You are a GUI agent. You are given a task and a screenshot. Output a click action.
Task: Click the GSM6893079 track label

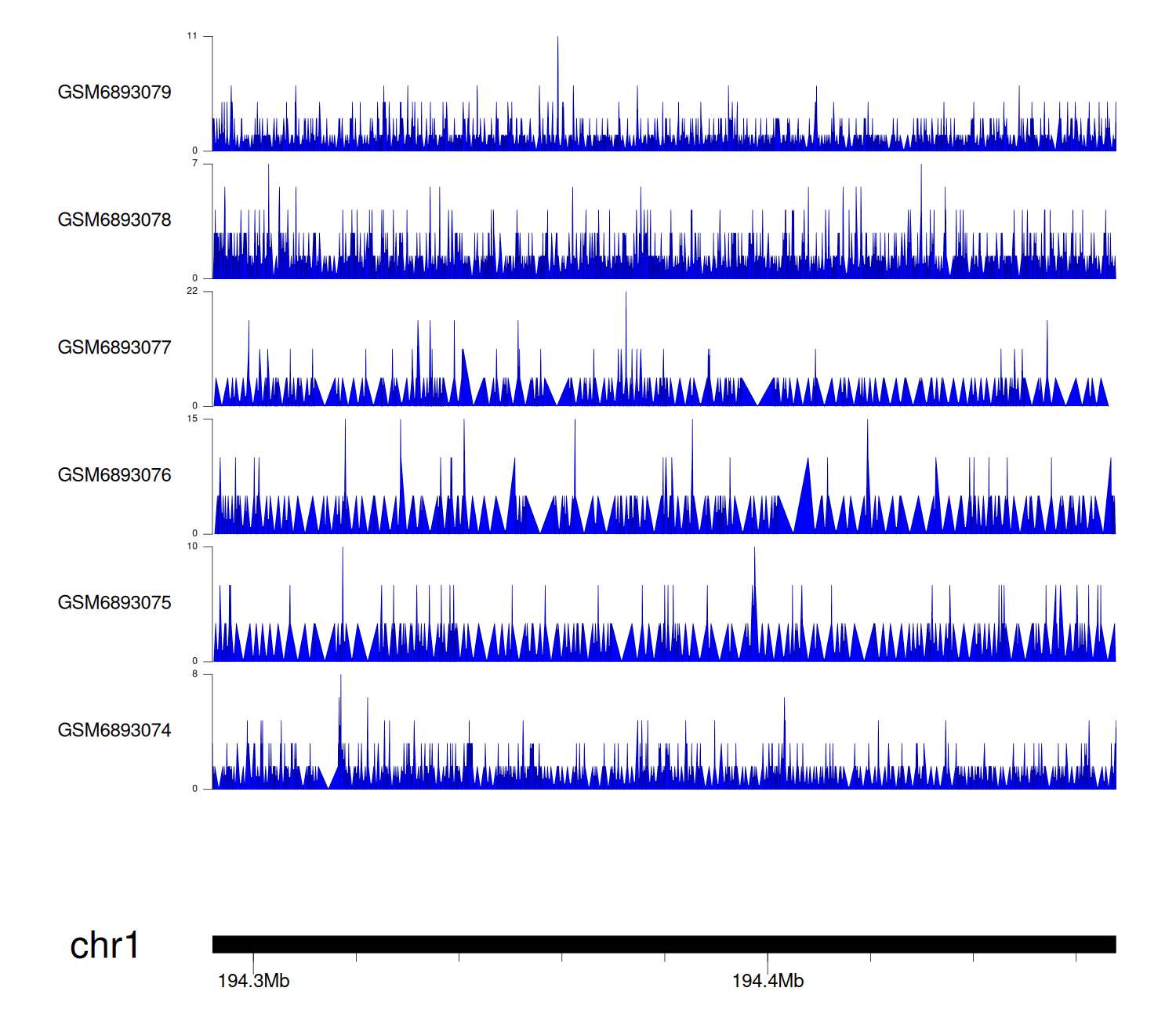click(114, 93)
